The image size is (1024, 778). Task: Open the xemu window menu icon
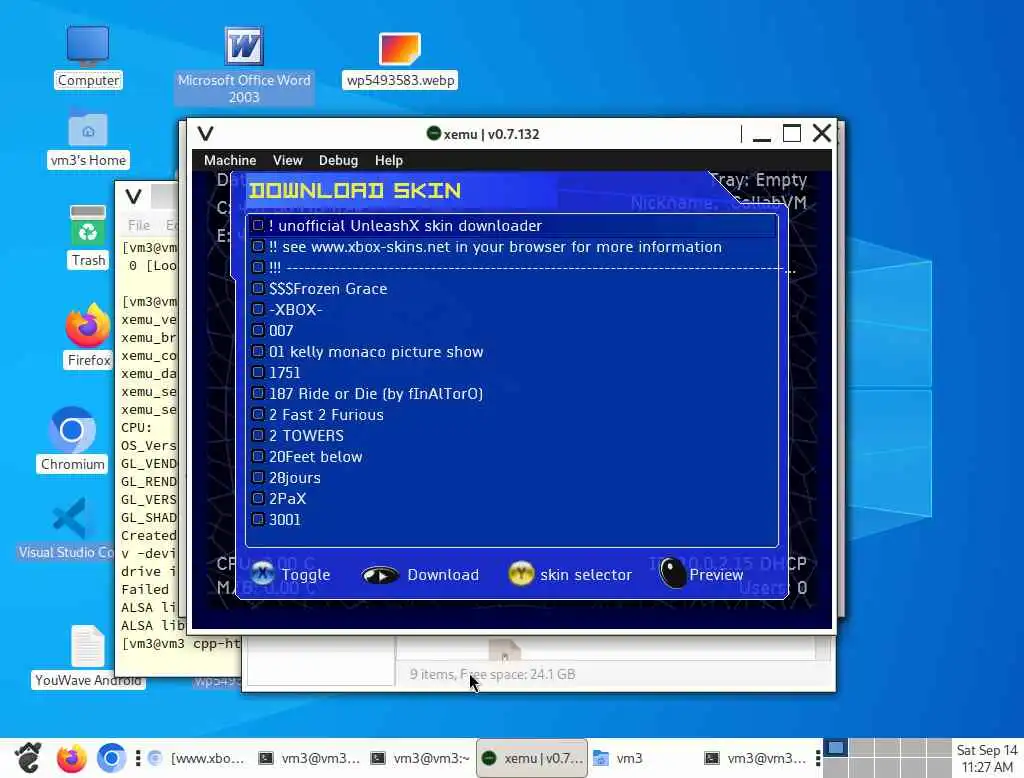tap(205, 134)
